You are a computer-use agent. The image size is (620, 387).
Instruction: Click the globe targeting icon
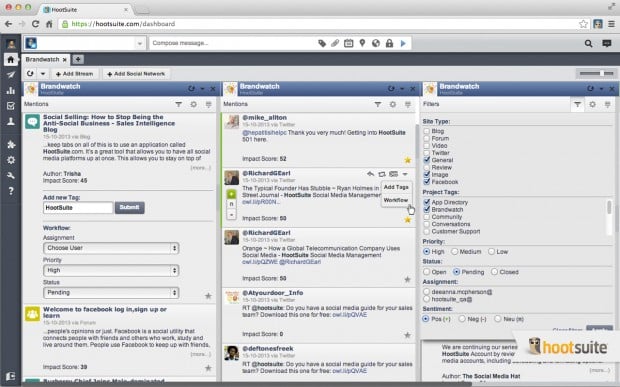pos(376,43)
